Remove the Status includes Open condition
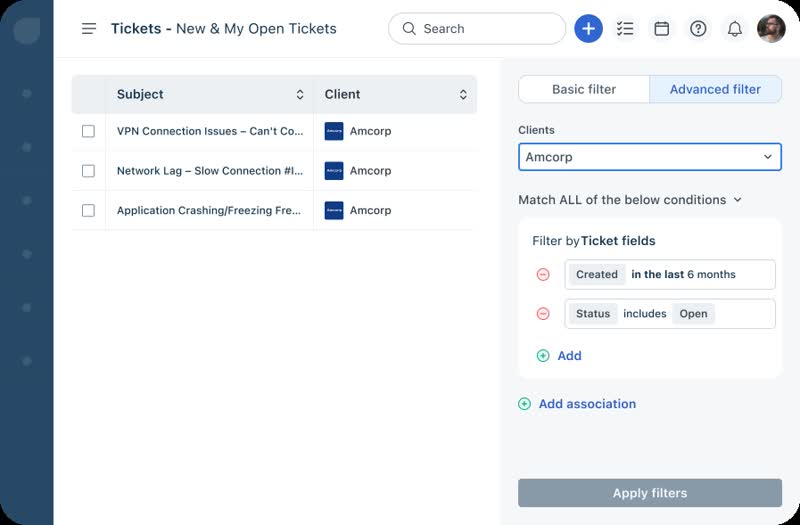 coord(543,314)
